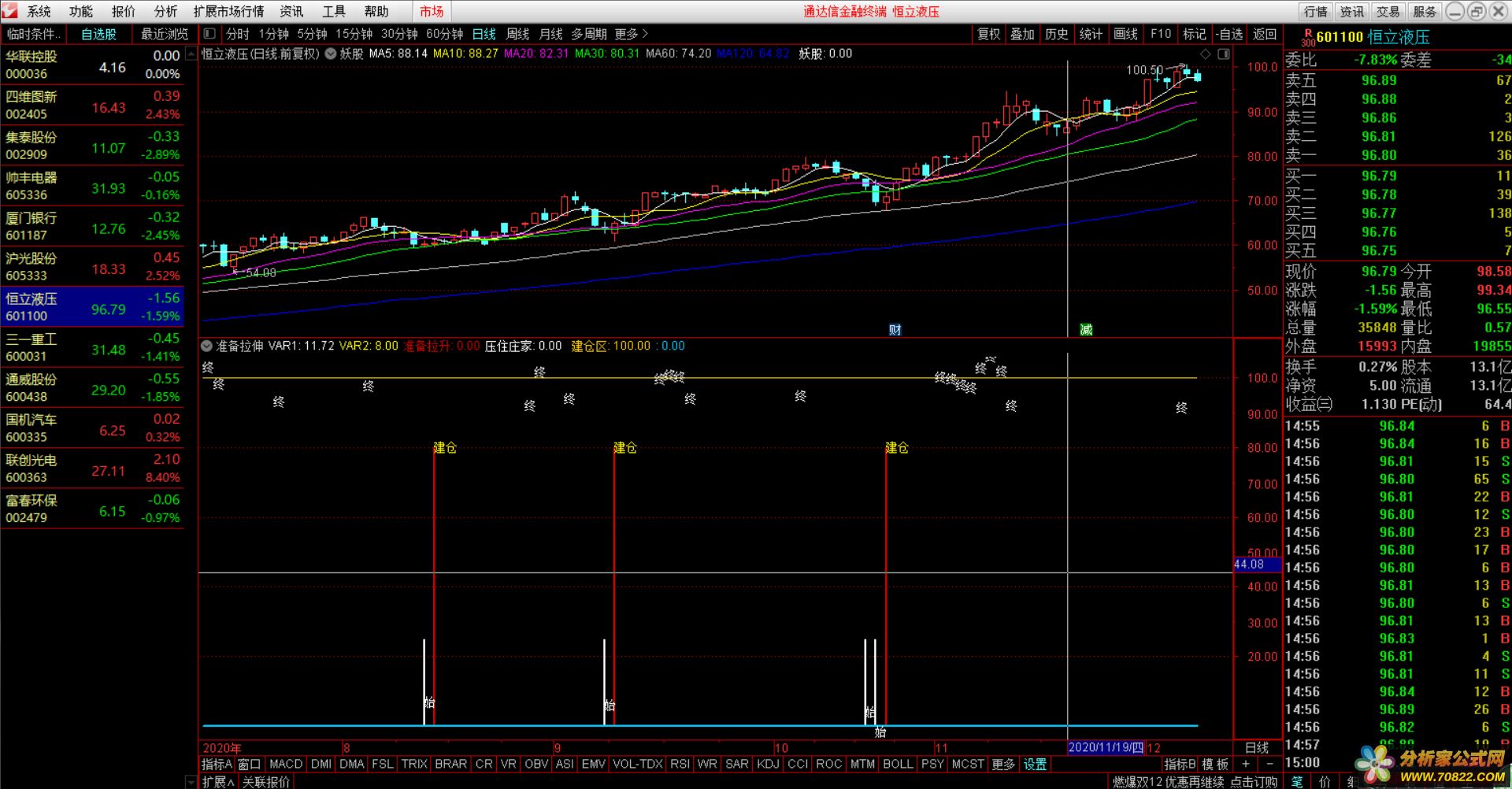Image resolution: width=1512 pixels, height=789 pixels.
Task: Expand 更多 period options
Action: [x=631, y=34]
